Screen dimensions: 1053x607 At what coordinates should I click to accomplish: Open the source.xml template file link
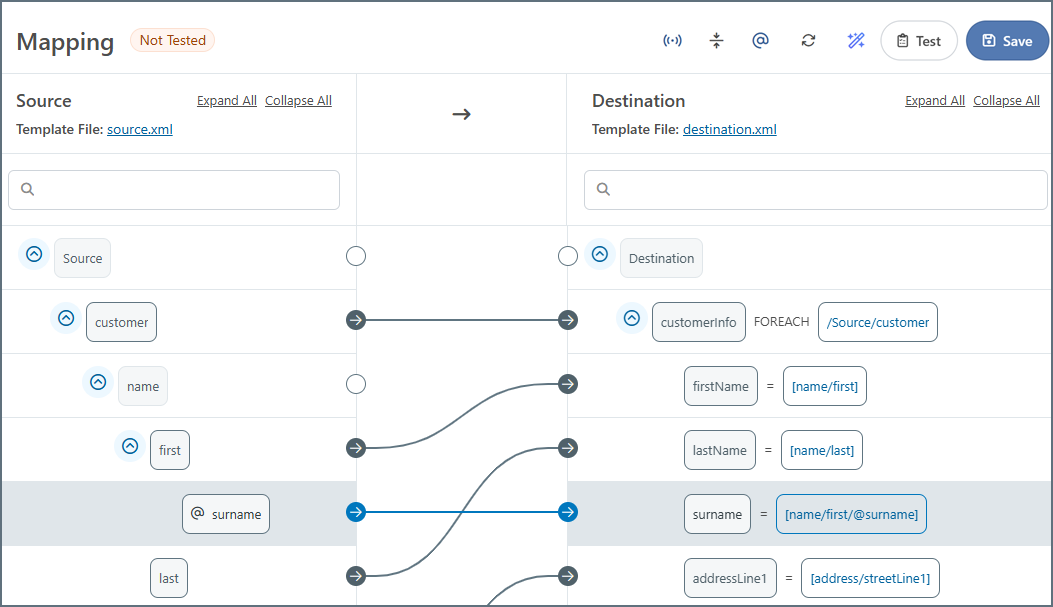[x=140, y=129]
